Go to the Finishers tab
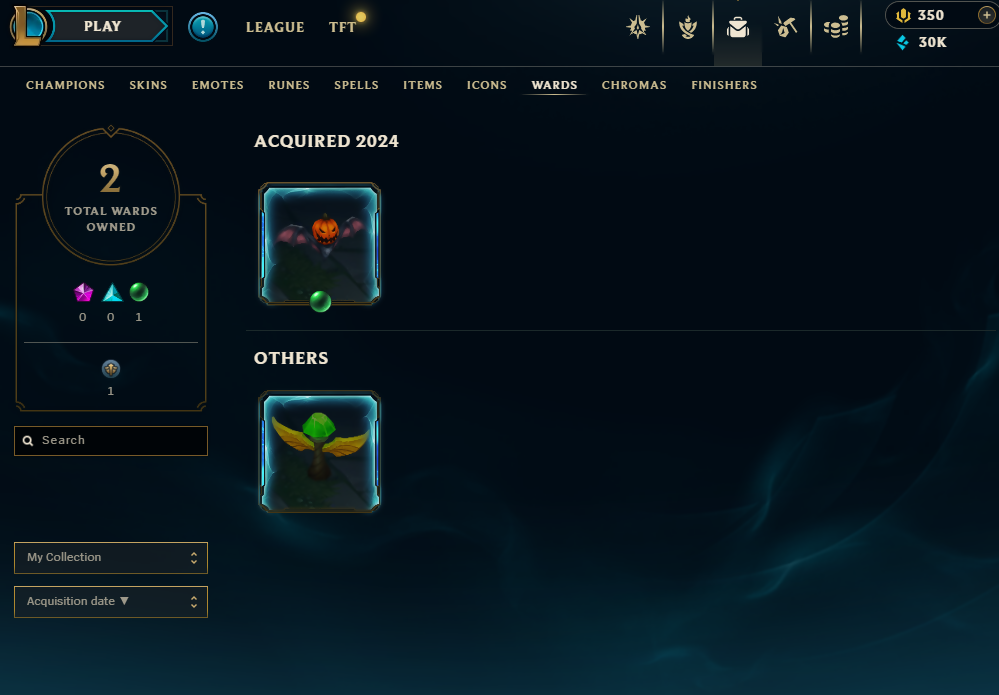The width and height of the screenshot is (999, 695). click(x=724, y=85)
